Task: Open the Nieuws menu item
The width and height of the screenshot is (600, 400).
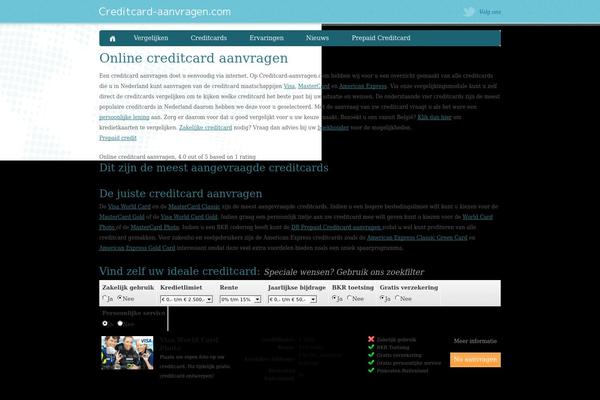Action: pyautogui.click(x=317, y=38)
